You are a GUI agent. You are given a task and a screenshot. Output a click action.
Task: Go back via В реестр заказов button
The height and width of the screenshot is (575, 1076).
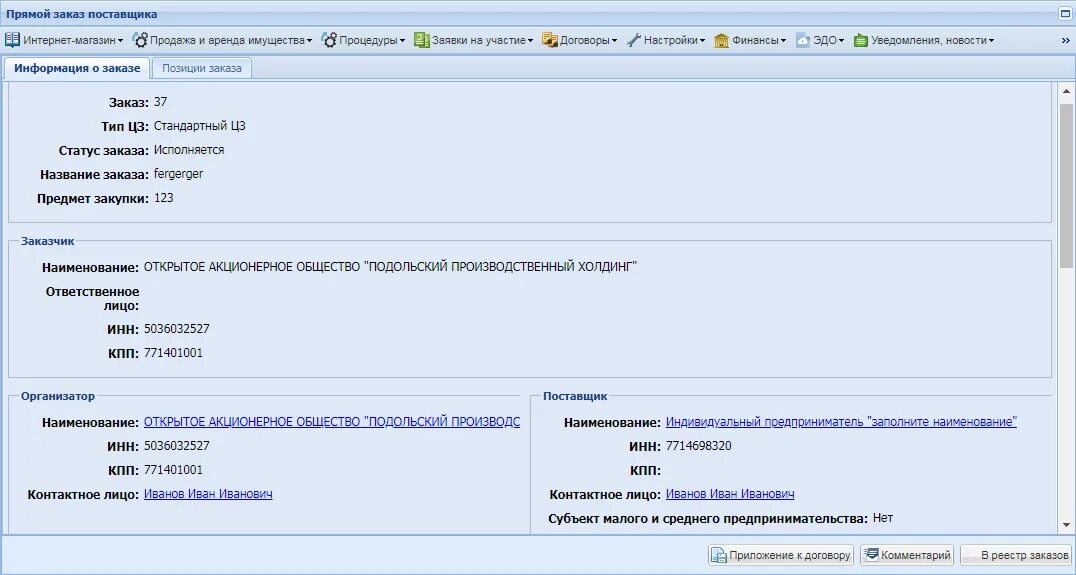click(1016, 554)
